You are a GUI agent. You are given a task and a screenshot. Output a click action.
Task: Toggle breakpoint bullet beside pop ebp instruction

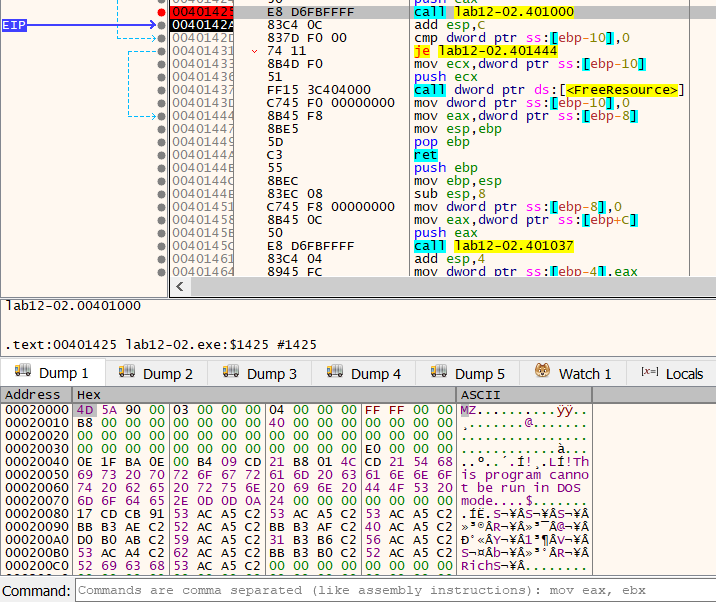[x=163, y=141]
